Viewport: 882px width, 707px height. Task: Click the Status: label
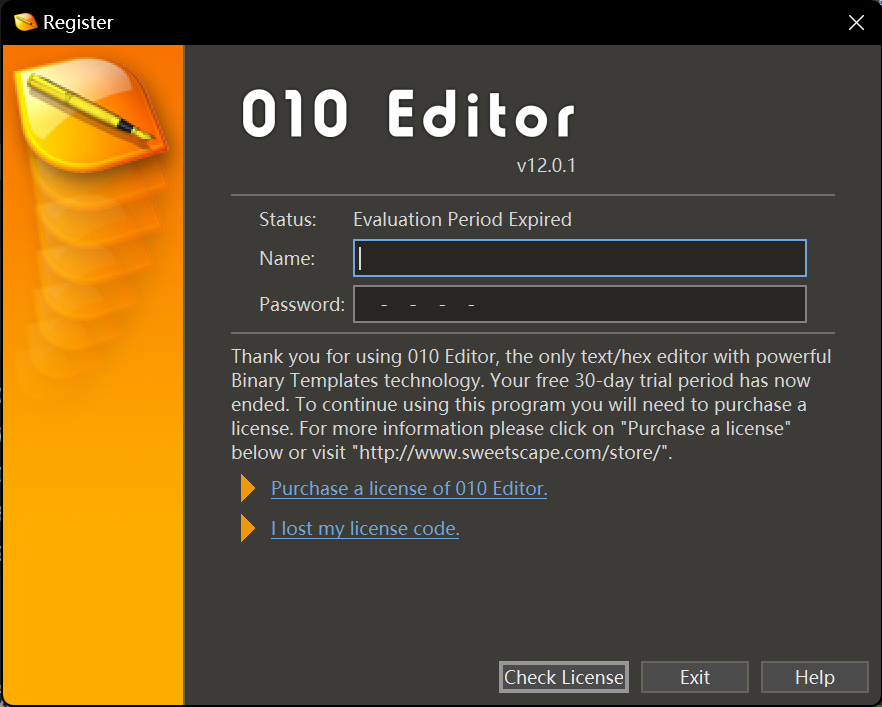coord(287,219)
